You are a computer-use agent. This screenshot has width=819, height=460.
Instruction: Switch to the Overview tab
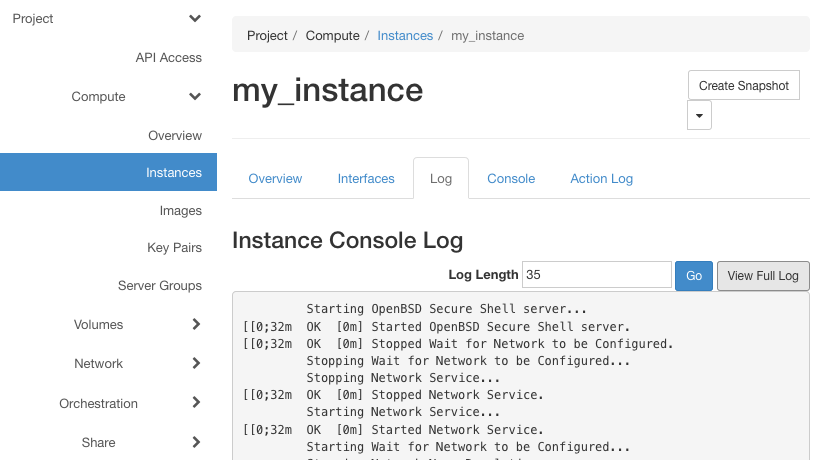point(275,179)
